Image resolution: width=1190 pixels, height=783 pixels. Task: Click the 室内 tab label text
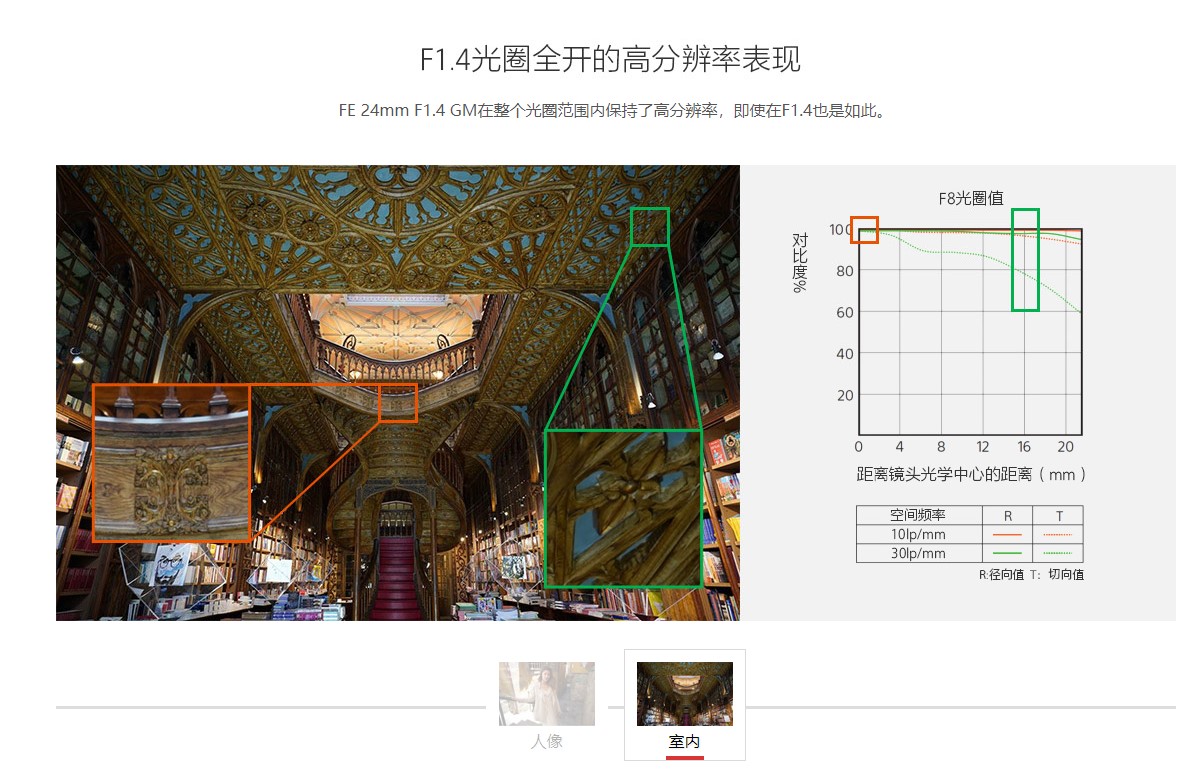coord(684,742)
